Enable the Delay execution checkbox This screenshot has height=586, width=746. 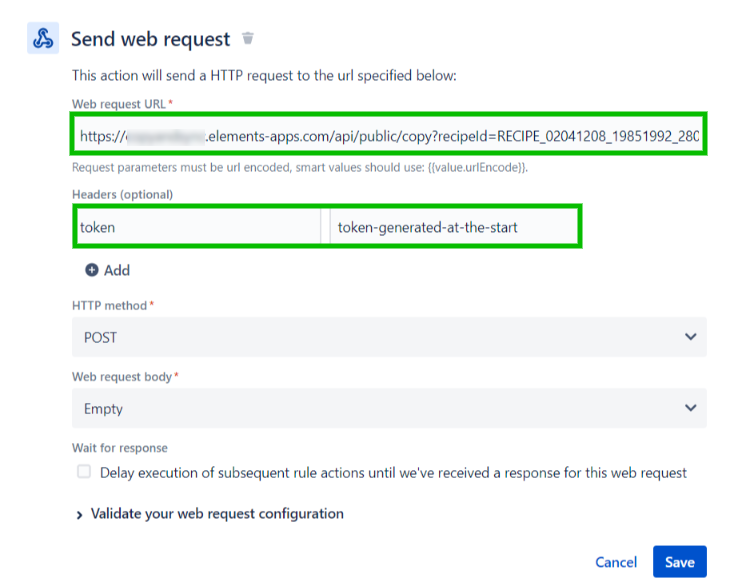point(84,472)
